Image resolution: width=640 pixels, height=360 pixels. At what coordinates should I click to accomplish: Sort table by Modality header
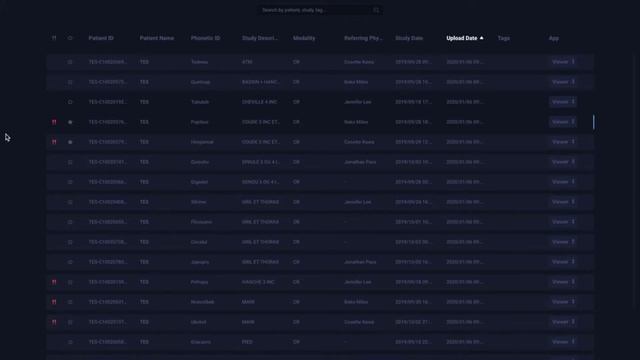pyautogui.click(x=304, y=38)
